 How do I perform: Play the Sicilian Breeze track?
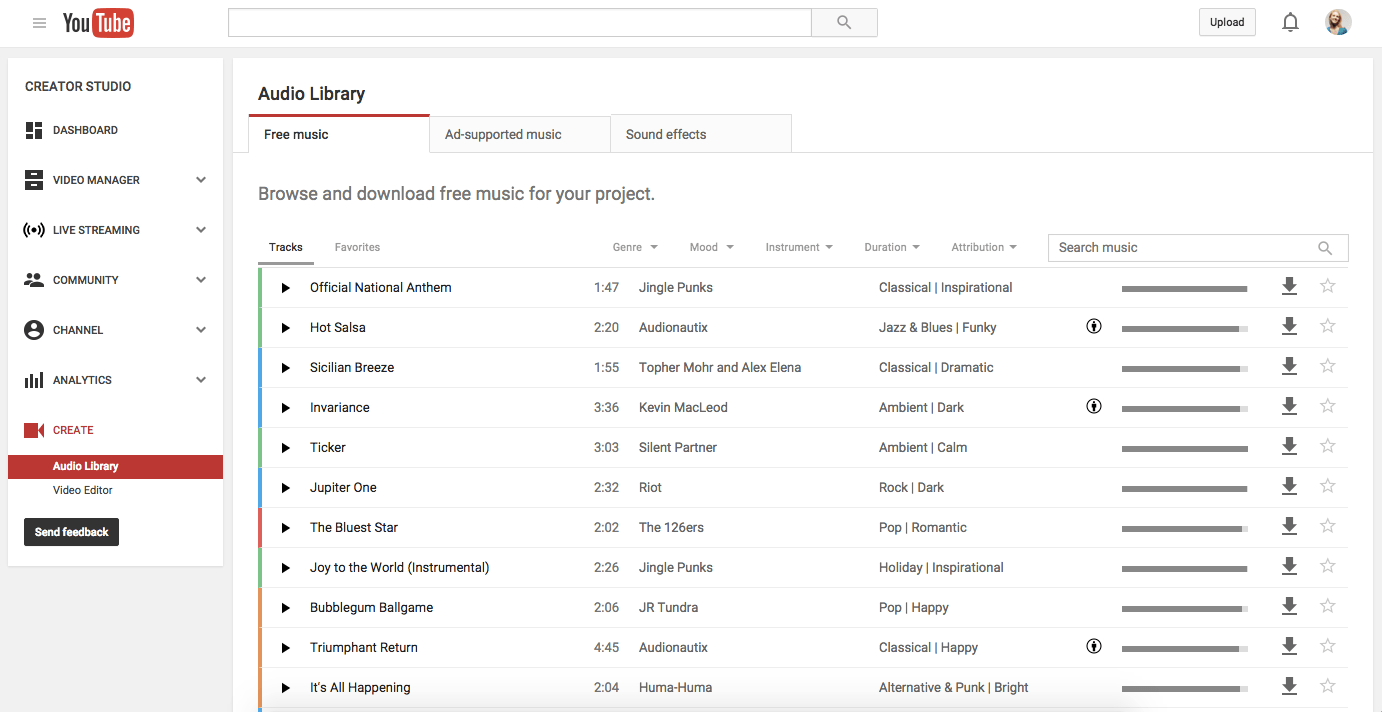tap(285, 368)
